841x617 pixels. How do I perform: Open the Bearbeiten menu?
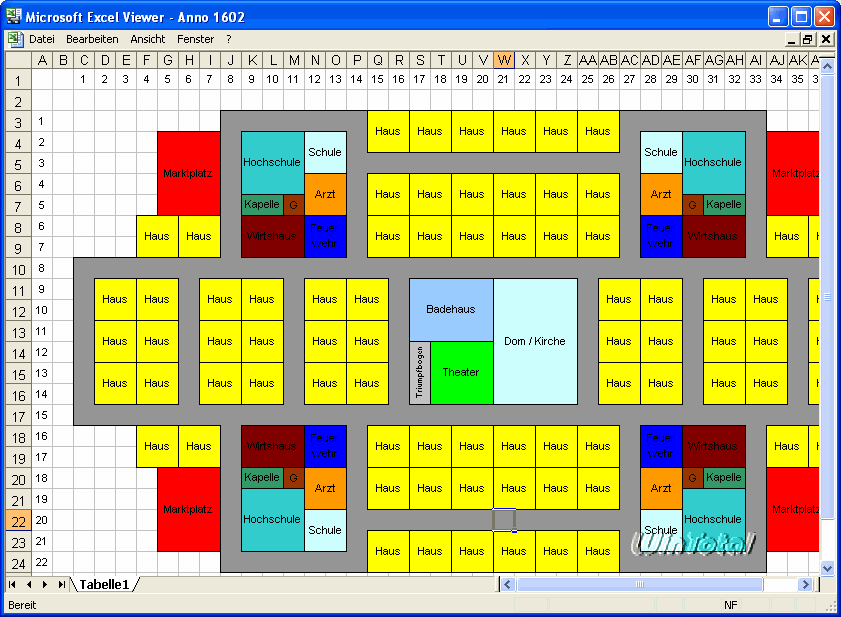coord(92,39)
